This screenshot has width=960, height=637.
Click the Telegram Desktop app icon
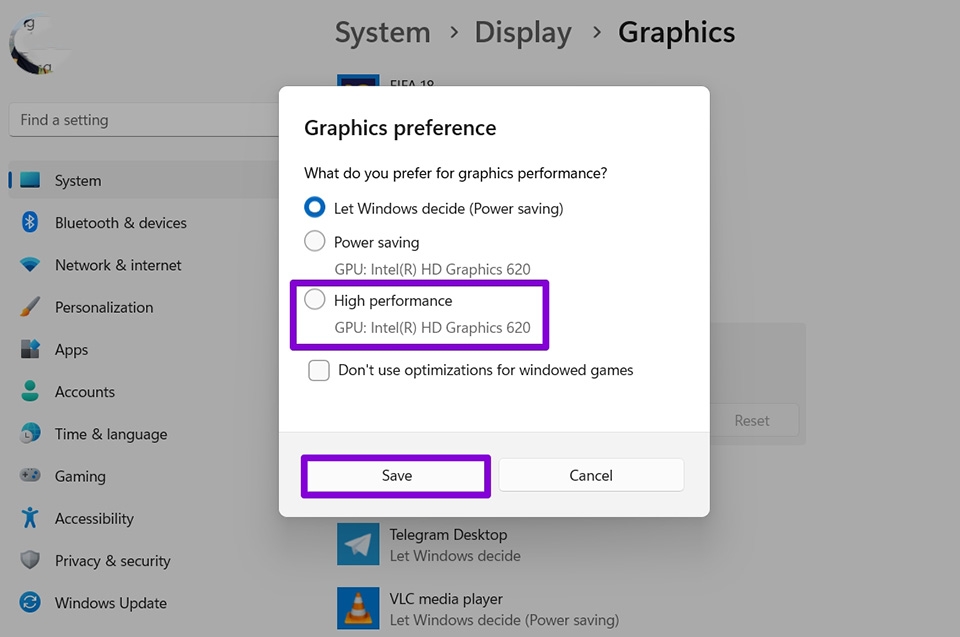coord(357,545)
